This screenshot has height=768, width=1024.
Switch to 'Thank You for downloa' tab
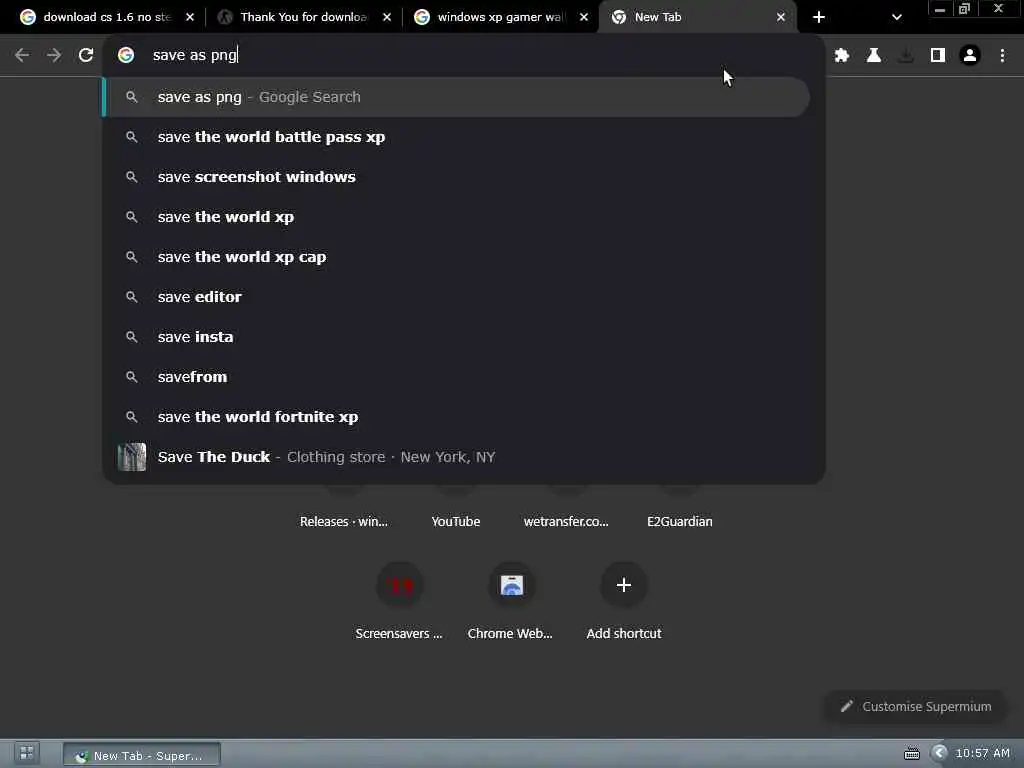point(302,17)
